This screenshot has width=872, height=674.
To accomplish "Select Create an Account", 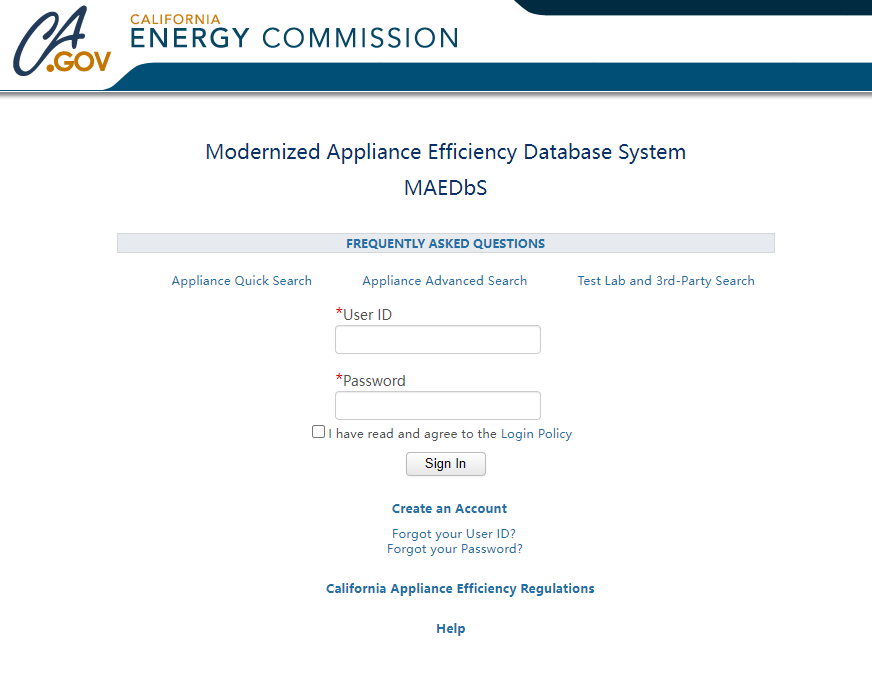I will [x=449, y=509].
